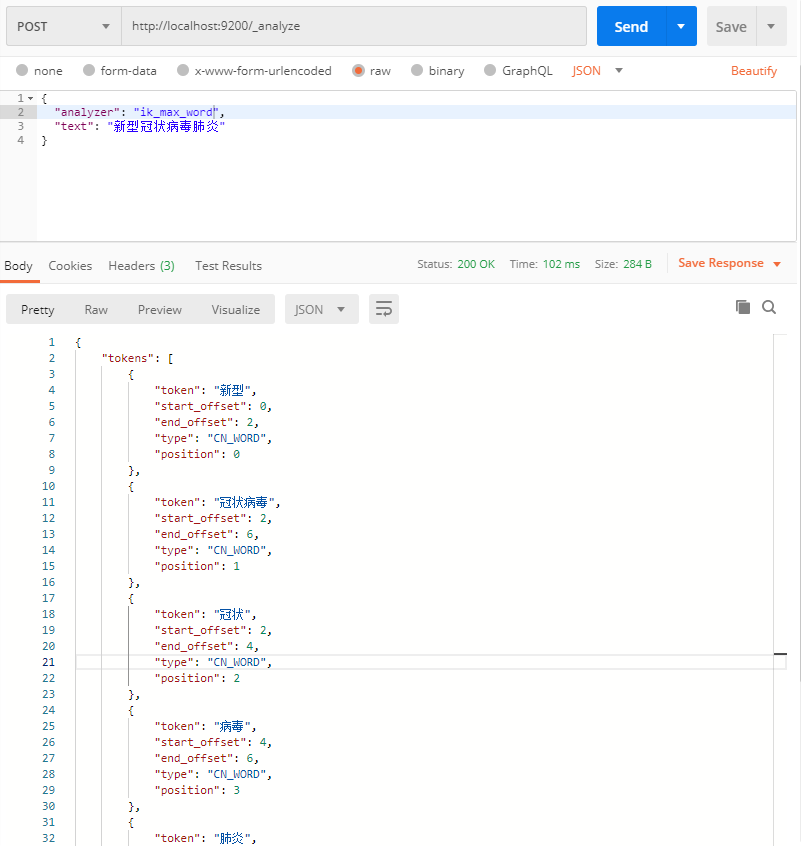Send the request with the Send button
Screen dimensions: 801x846
(x=632, y=26)
